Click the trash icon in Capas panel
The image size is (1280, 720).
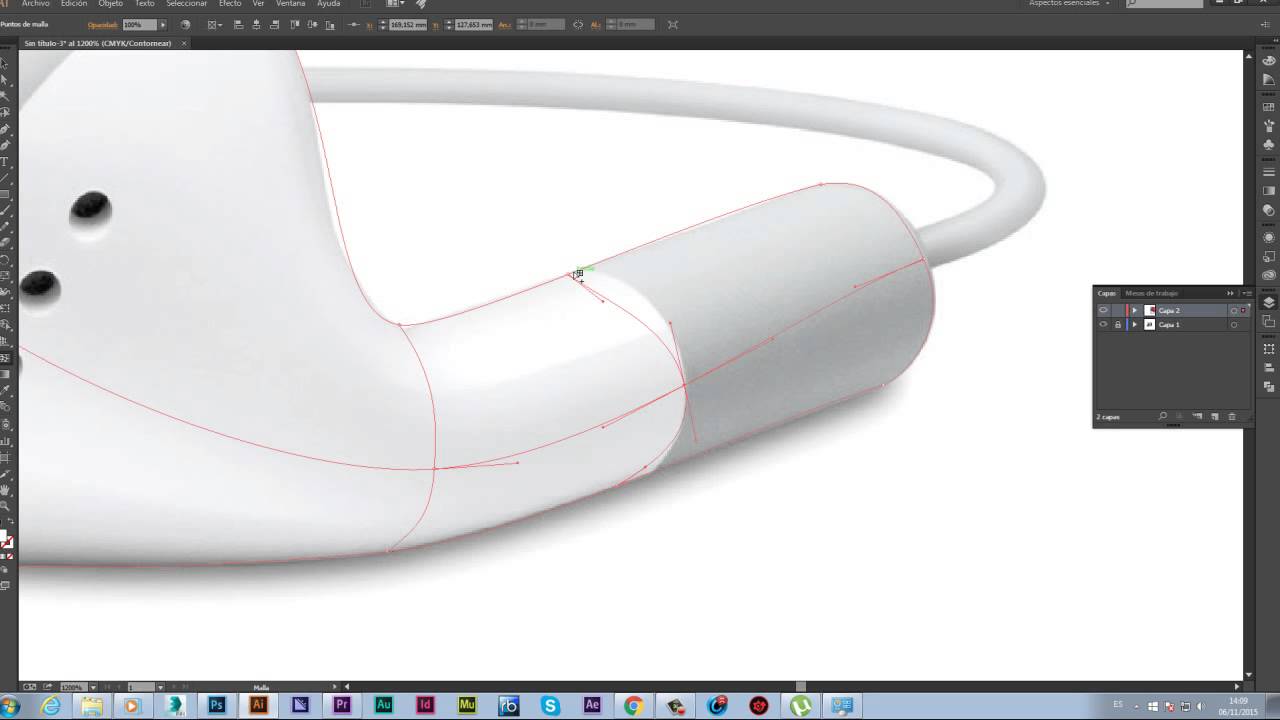coord(1232,416)
